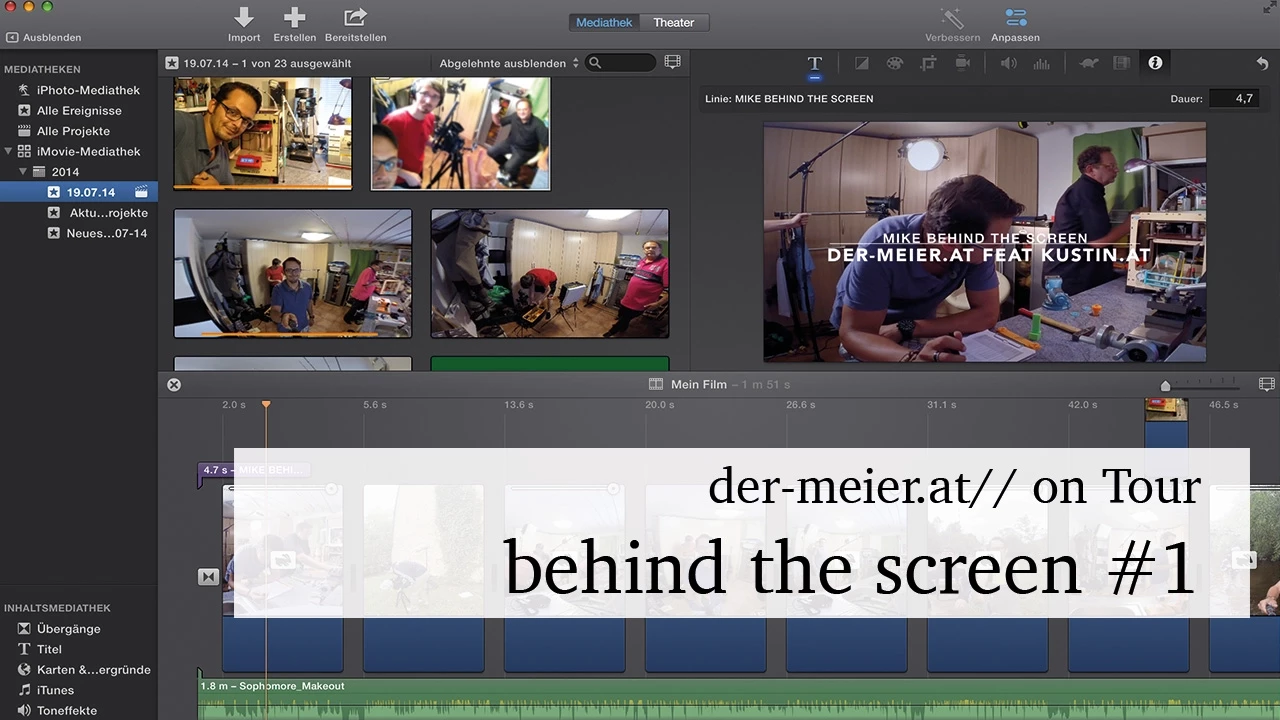Image resolution: width=1280 pixels, height=720 pixels.
Task: Select the crop tool icon
Action: 928,63
